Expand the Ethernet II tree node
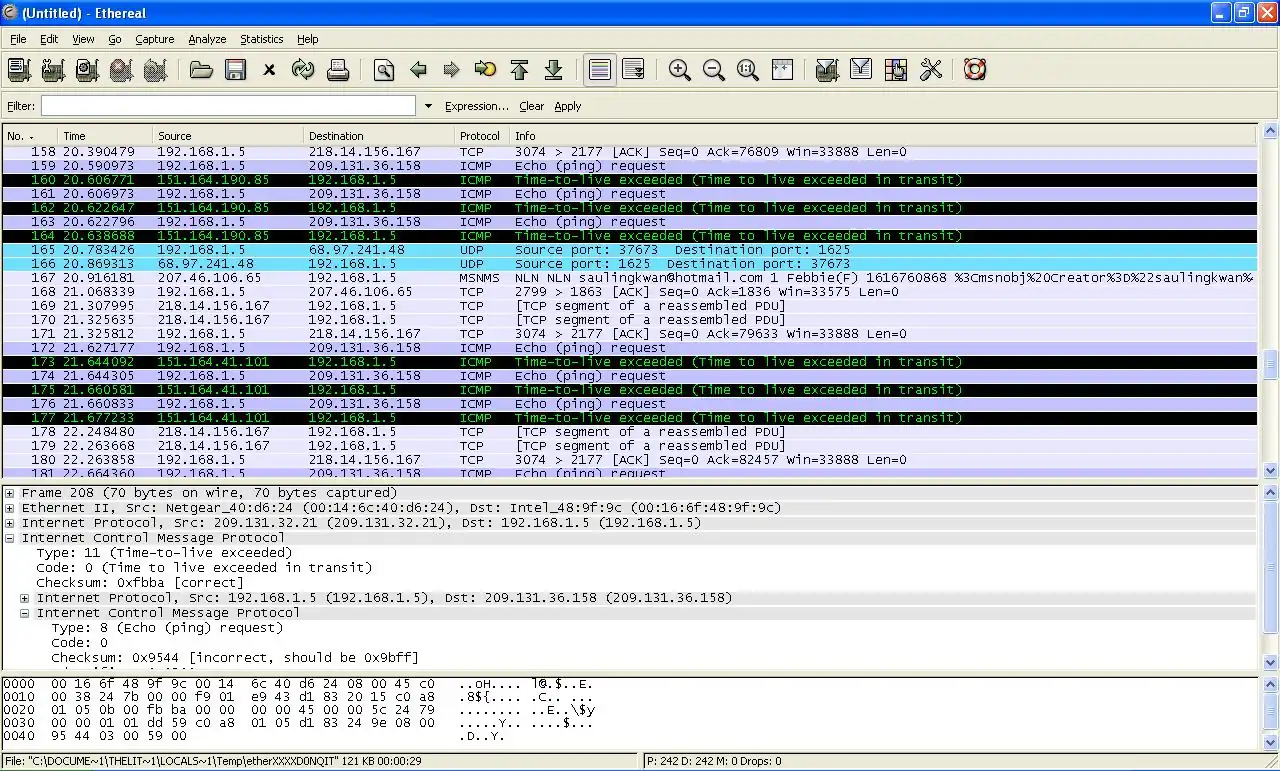Image resolution: width=1280 pixels, height=771 pixels. [10, 508]
